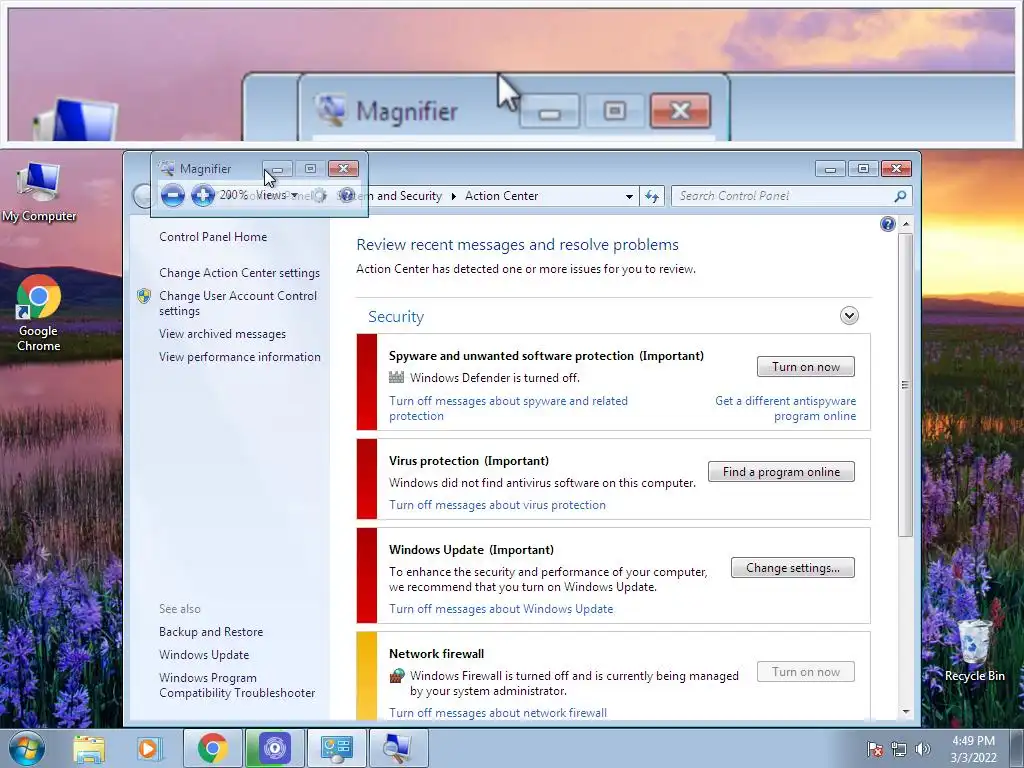Zoom in with Magnifier plus button

203,195
